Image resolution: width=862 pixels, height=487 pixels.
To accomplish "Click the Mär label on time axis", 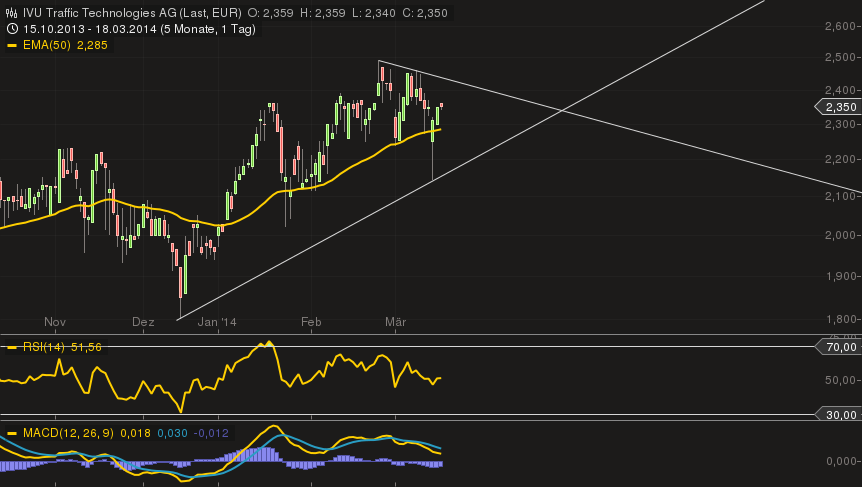I will 396,322.
